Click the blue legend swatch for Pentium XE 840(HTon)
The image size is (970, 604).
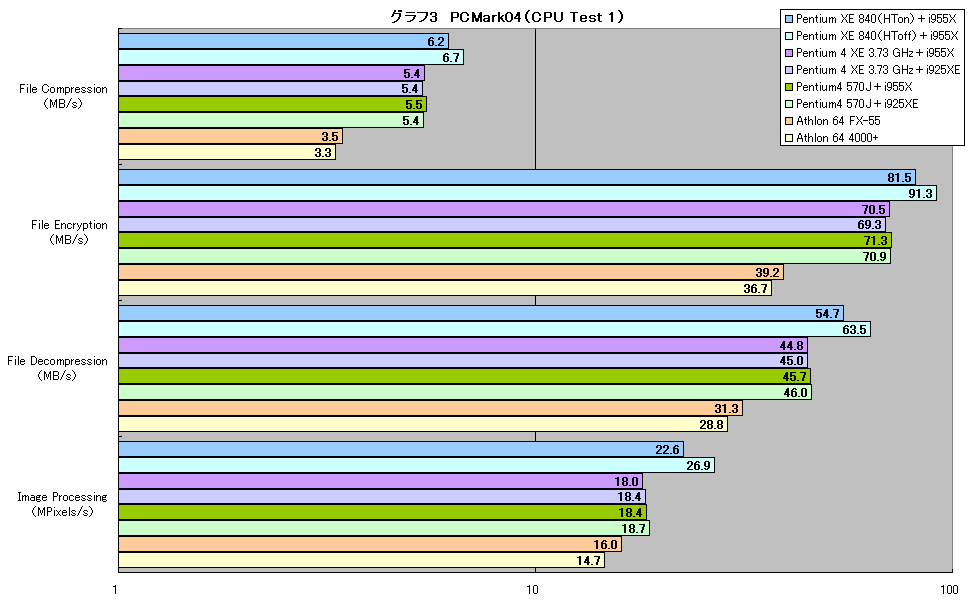pyautogui.click(x=789, y=19)
